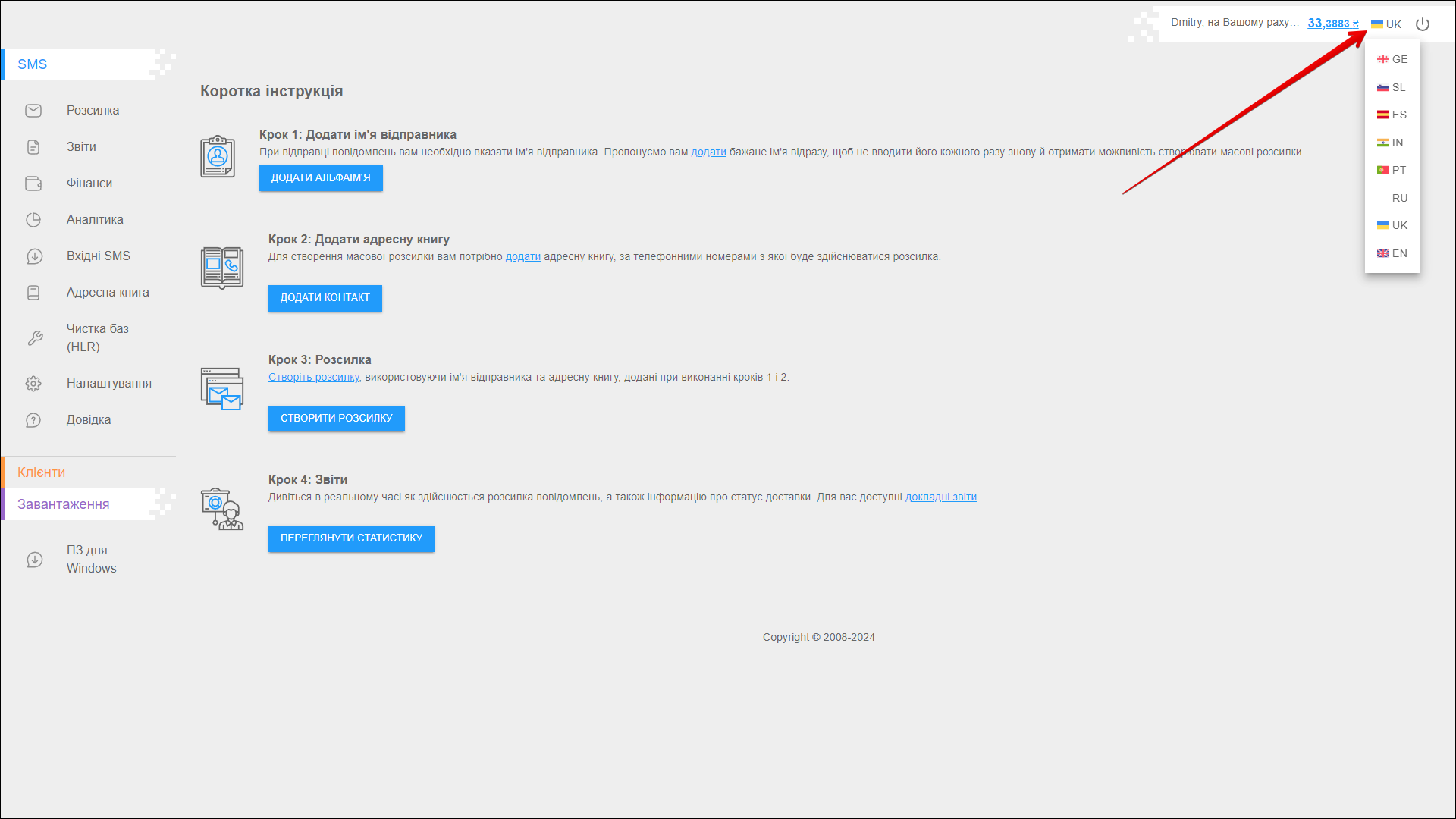
Task: Click the power logout icon
Action: pos(1423,24)
